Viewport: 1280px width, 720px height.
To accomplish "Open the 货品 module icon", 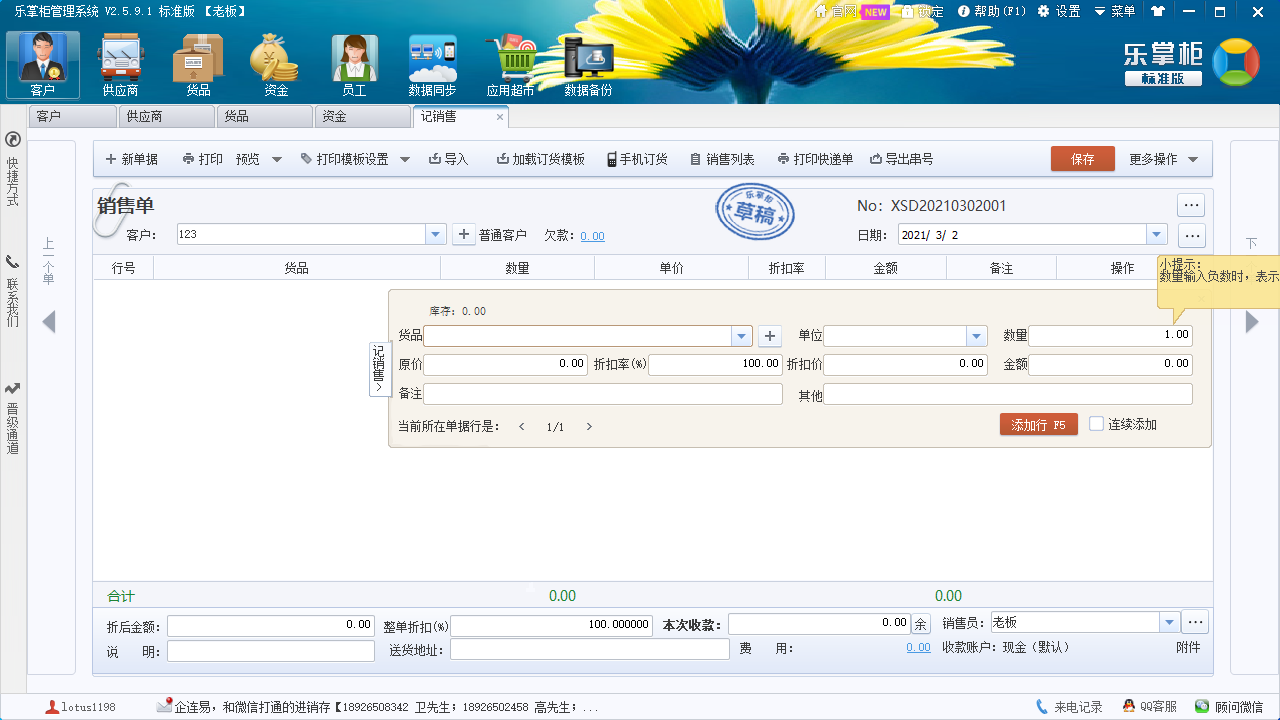I will pyautogui.click(x=197, y=60).
